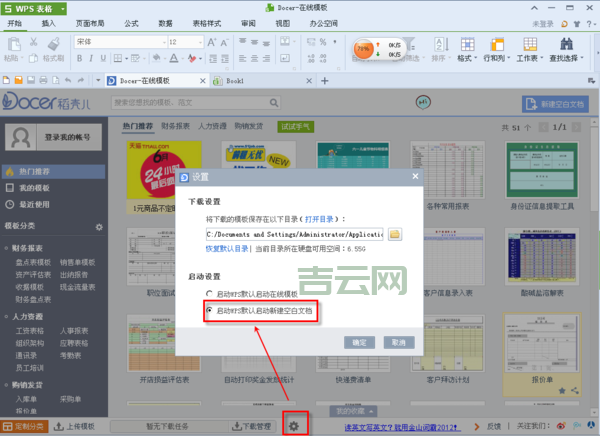Image resolution: width=600 pixels, height=436 pixels.
Task: Click gear beside 模板分类 heading
Action: tap(99, 227)
